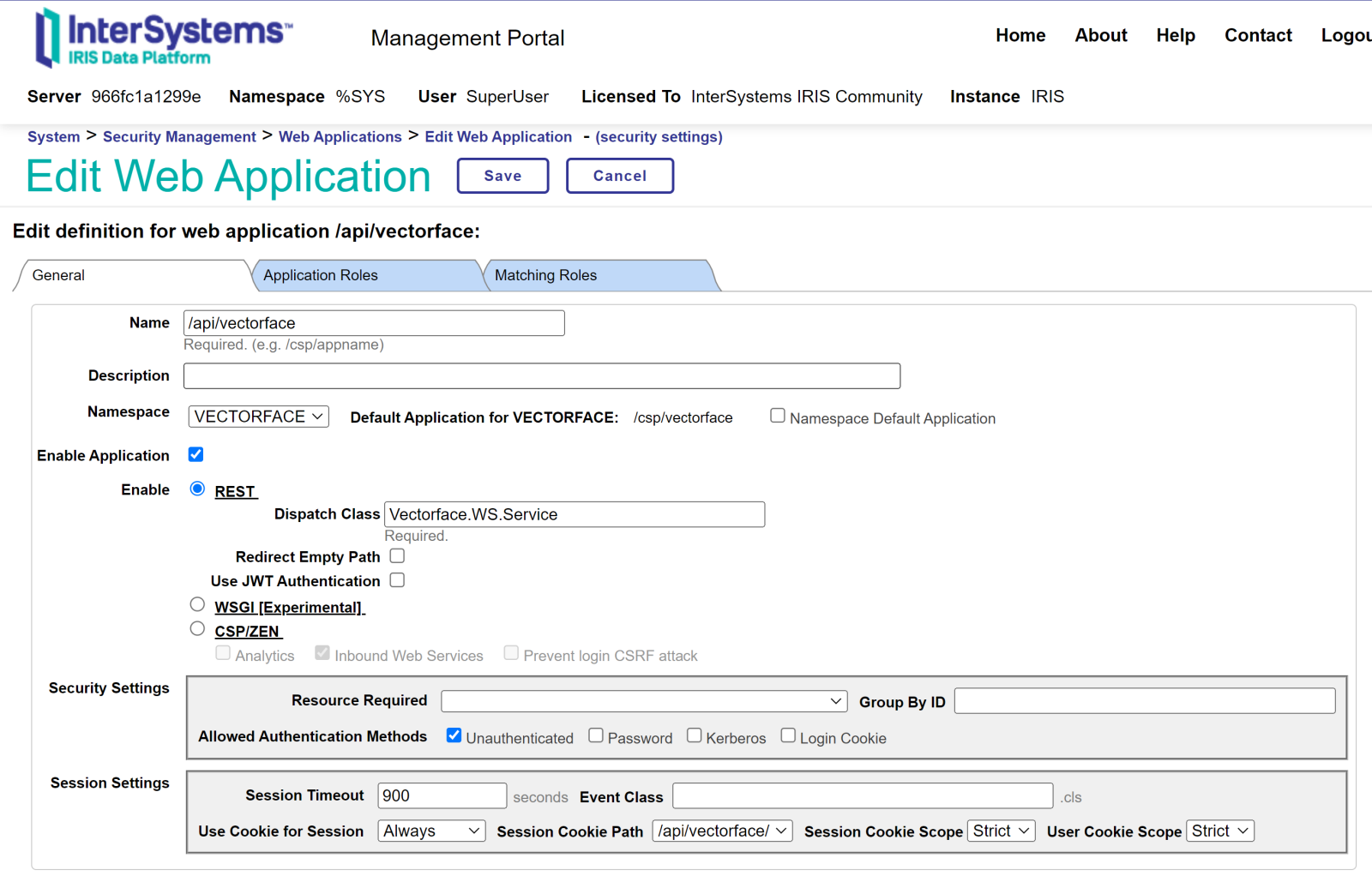Go to Security Management breadcrumb link
This screenshot has width=1372, height=876.
(179, 137)
